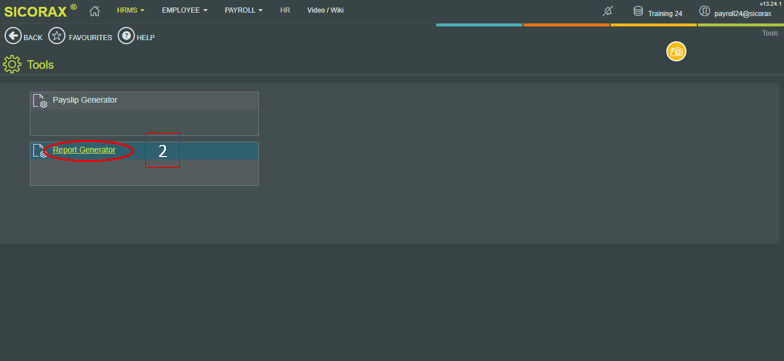Go to the home page icon
784x361 pixels.
pos(94,11)
